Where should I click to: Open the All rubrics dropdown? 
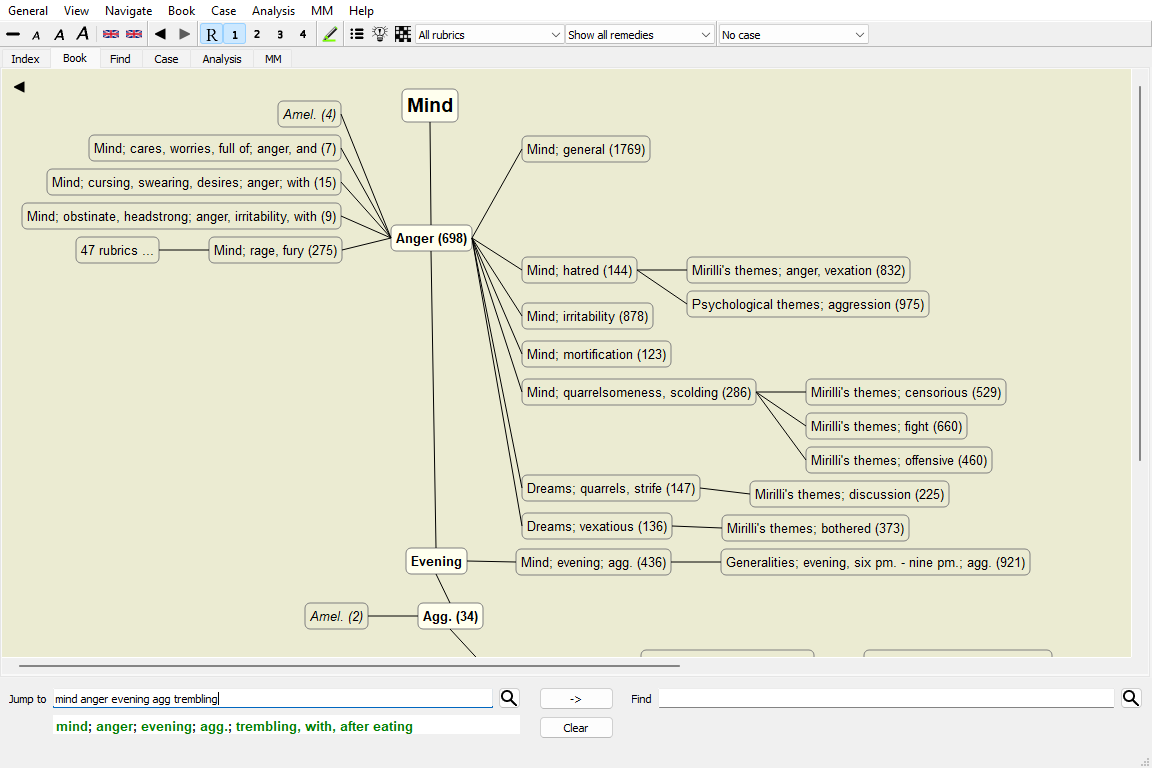[x=489, y=35]
